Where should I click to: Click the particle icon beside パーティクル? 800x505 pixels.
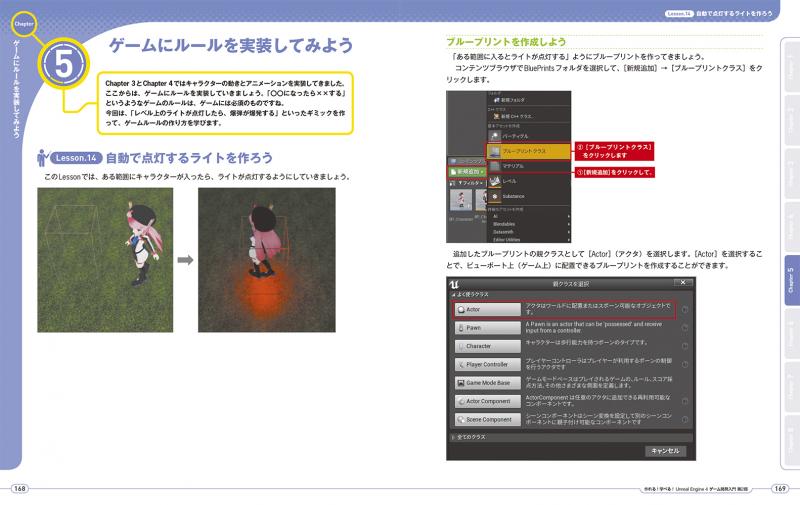[x=494, y=136]
